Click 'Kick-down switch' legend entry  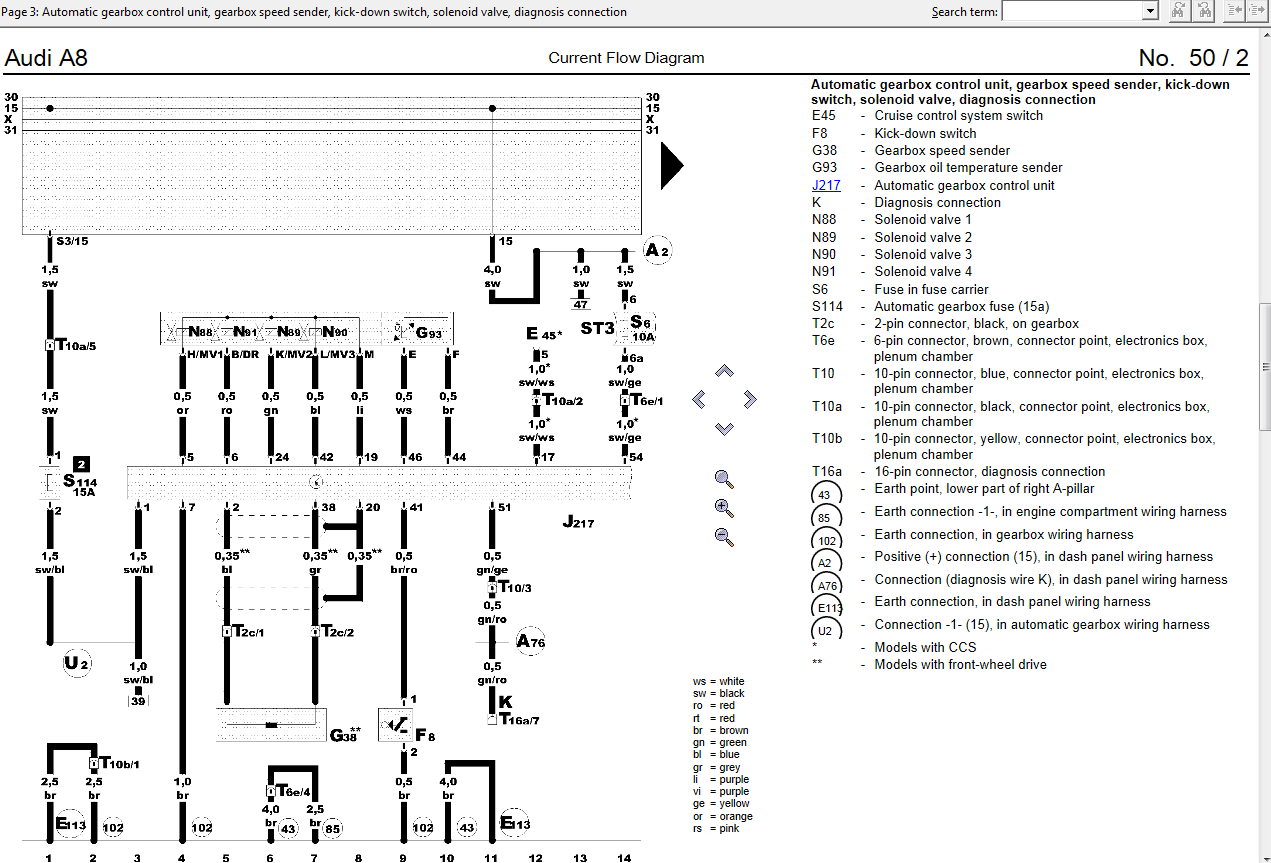(925, 133)
